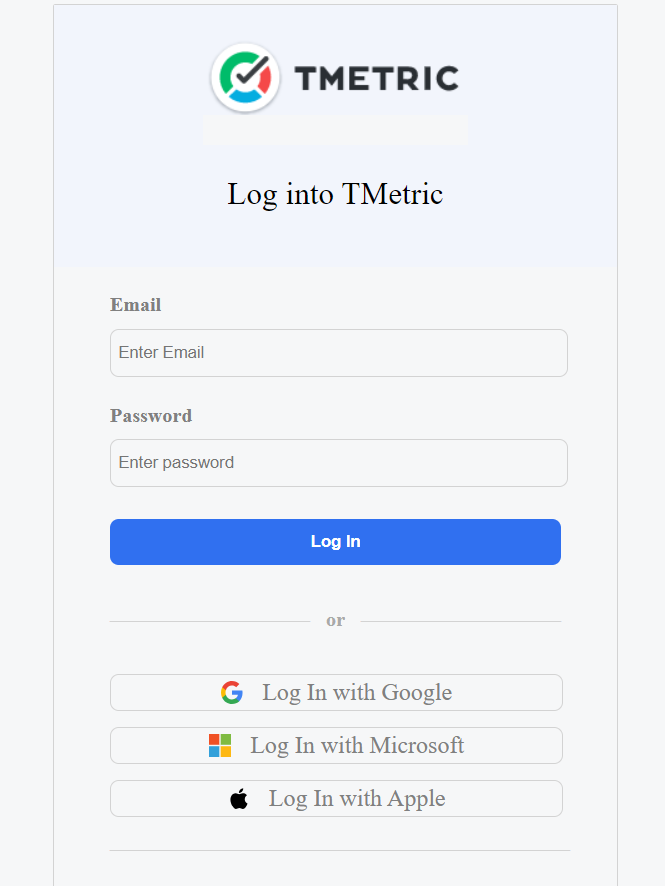Click the TMetric checkmark clock emblem

[x=243, y=77]
